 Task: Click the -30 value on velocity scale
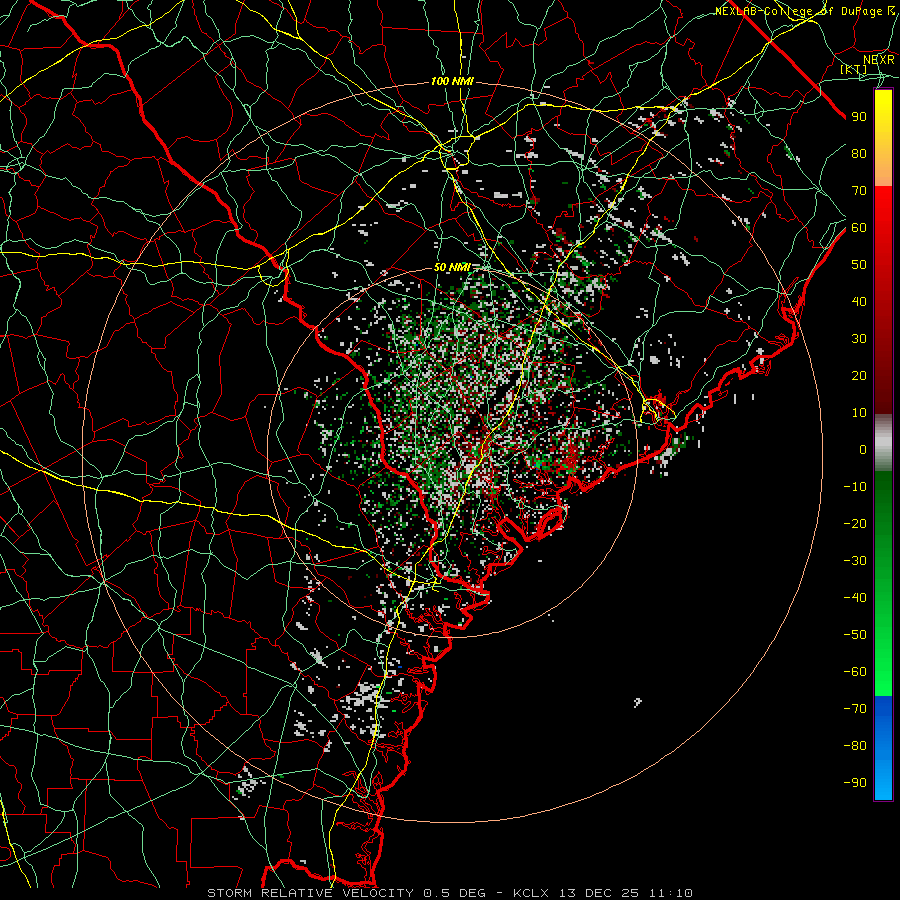pos(855,561)
